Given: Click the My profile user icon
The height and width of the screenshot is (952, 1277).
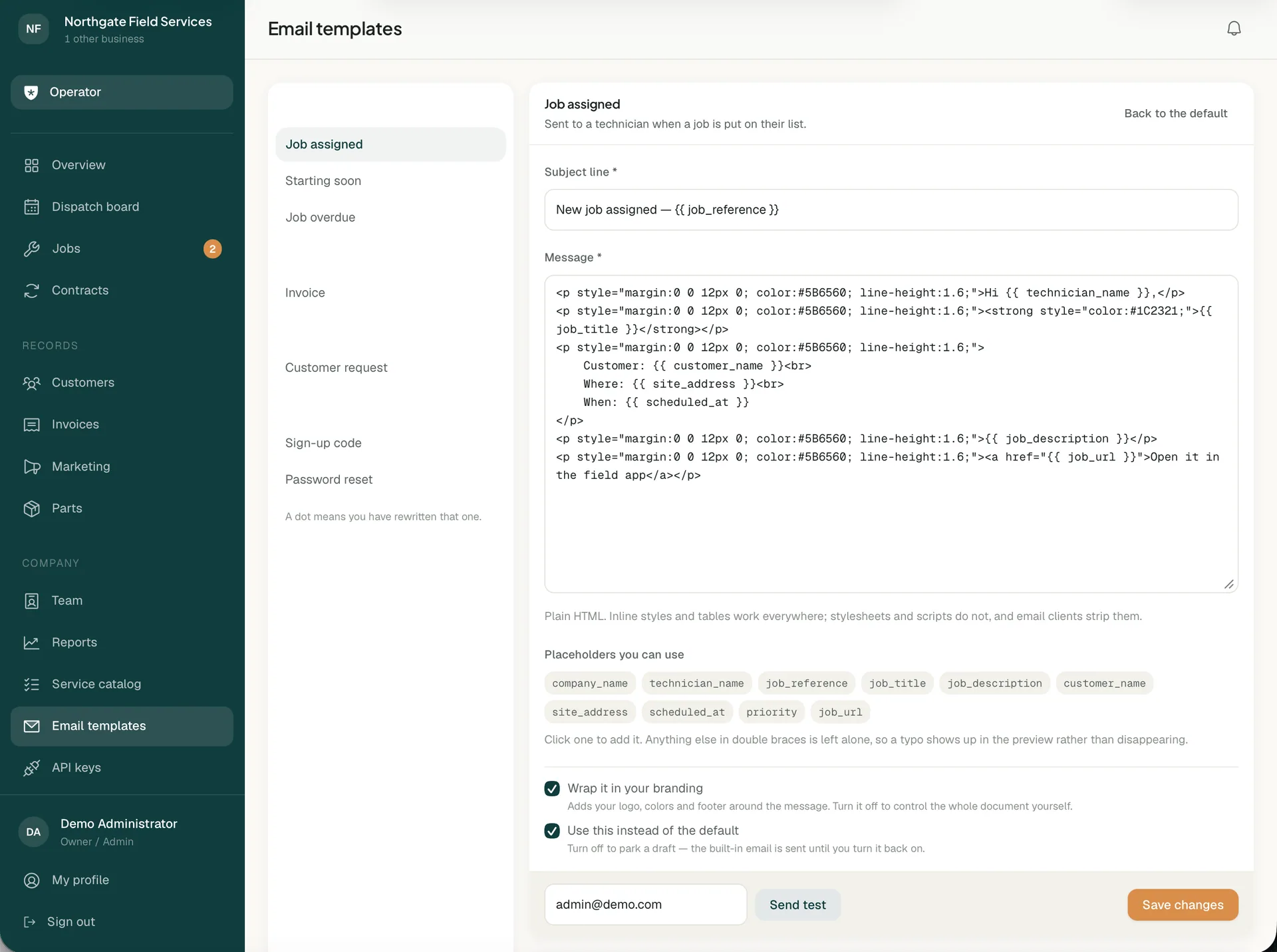Looking at the screenshot, I should click(x=31, y=880).
